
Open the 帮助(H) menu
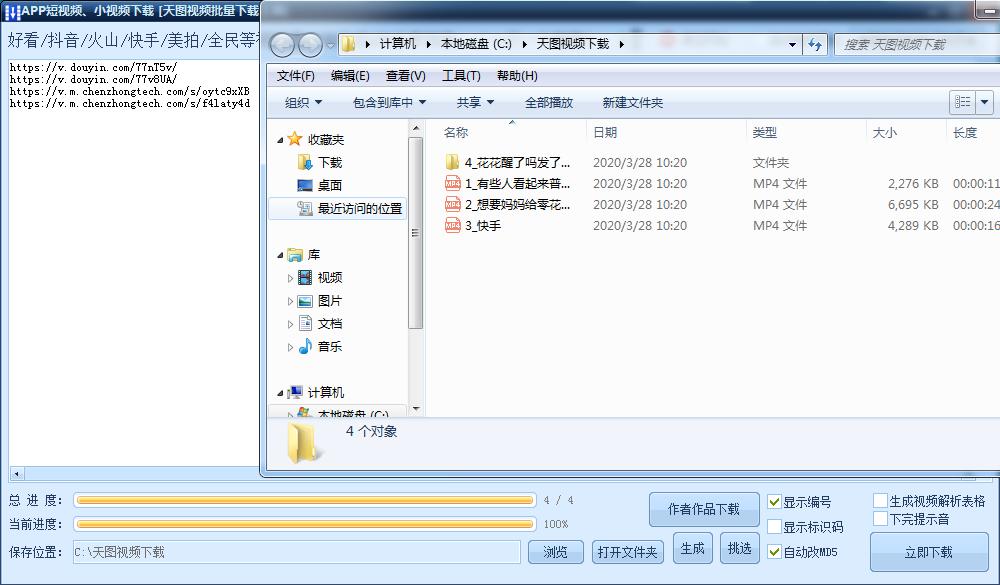(x=517, y=76)
